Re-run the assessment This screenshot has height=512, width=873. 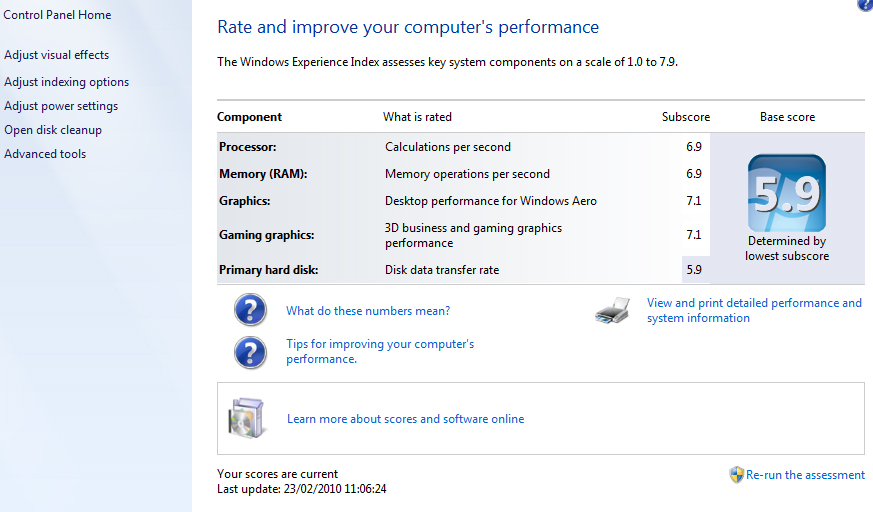805,475
